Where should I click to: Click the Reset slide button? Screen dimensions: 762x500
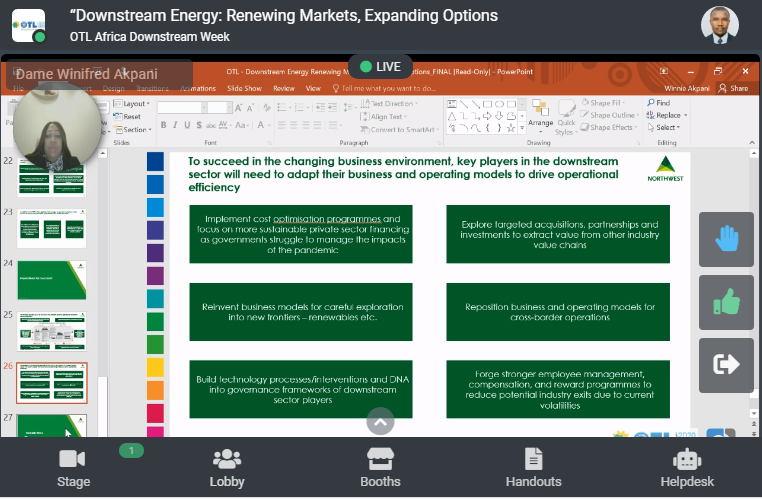[127, 117]
